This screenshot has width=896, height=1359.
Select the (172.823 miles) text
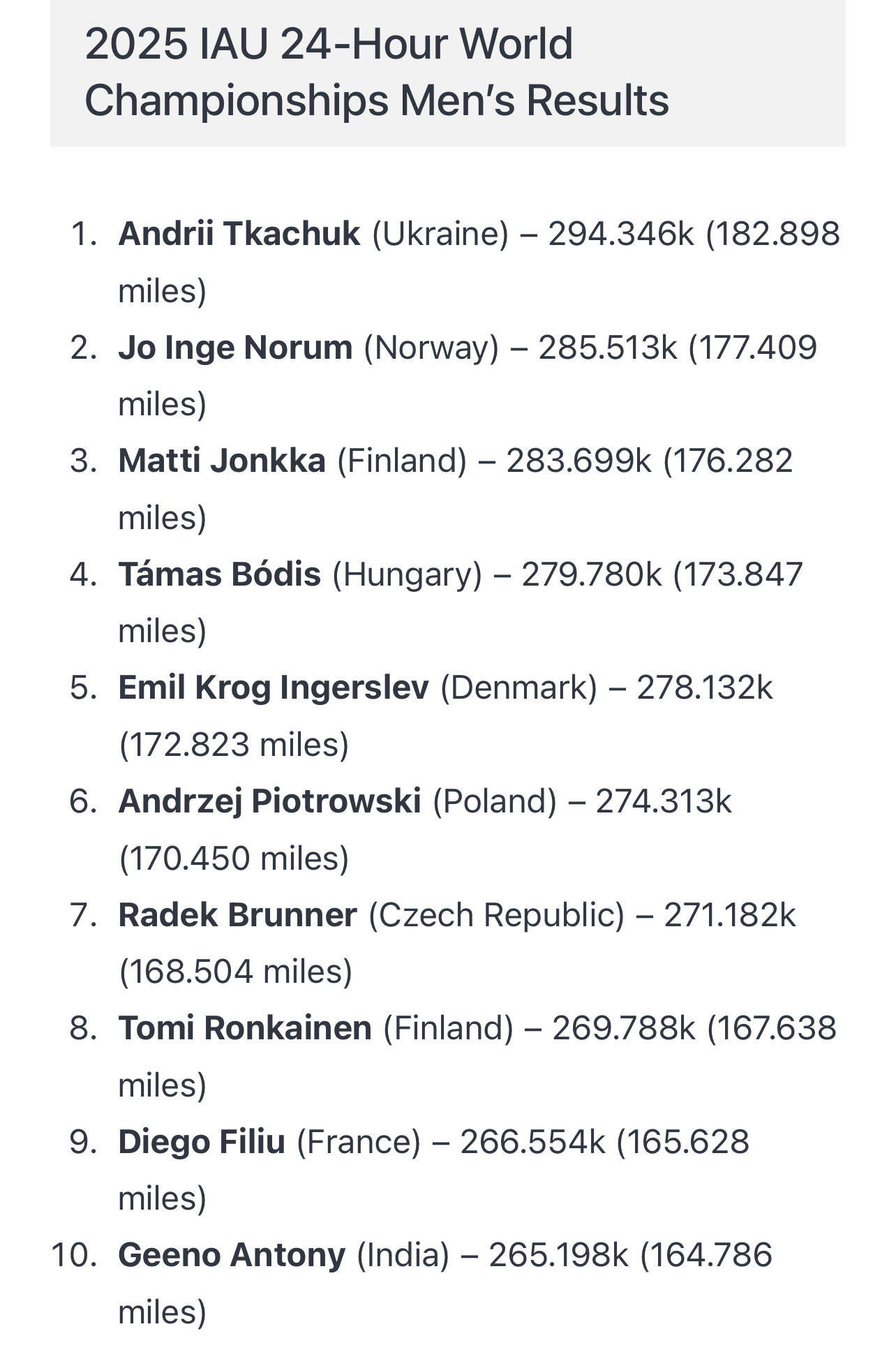[x=234, y=745]
